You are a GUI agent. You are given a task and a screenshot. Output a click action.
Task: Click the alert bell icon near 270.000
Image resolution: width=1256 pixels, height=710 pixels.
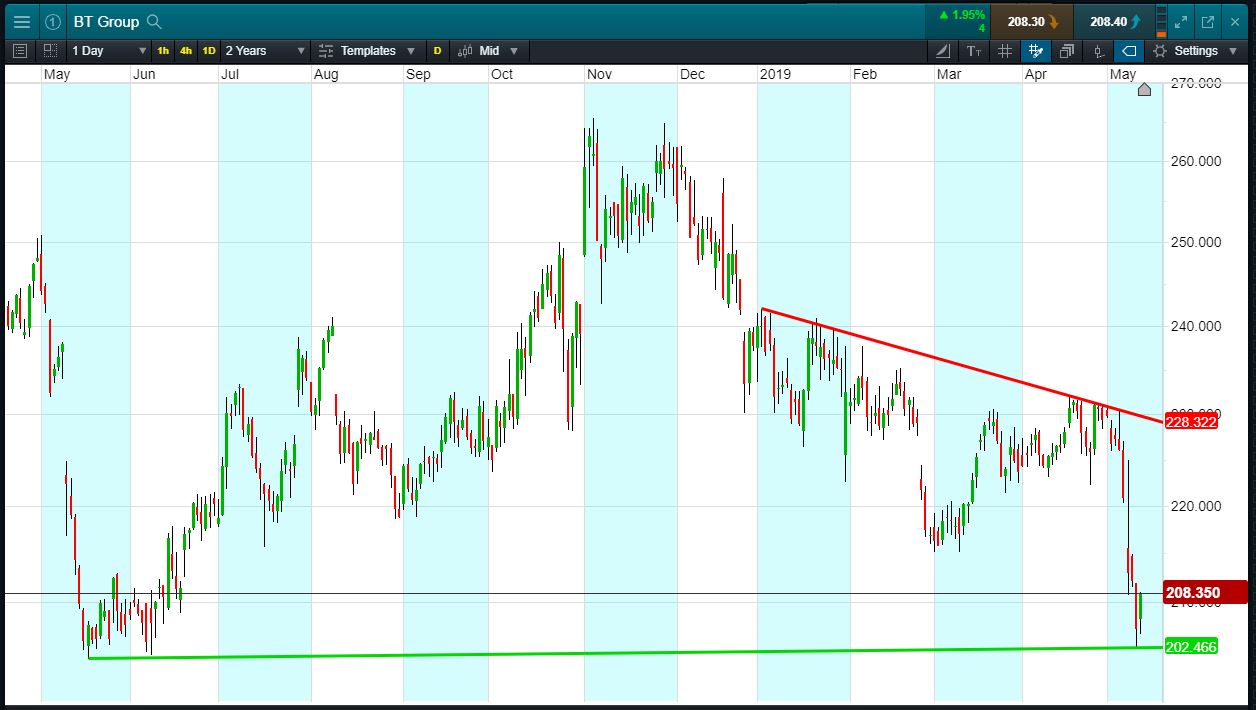1145,90
